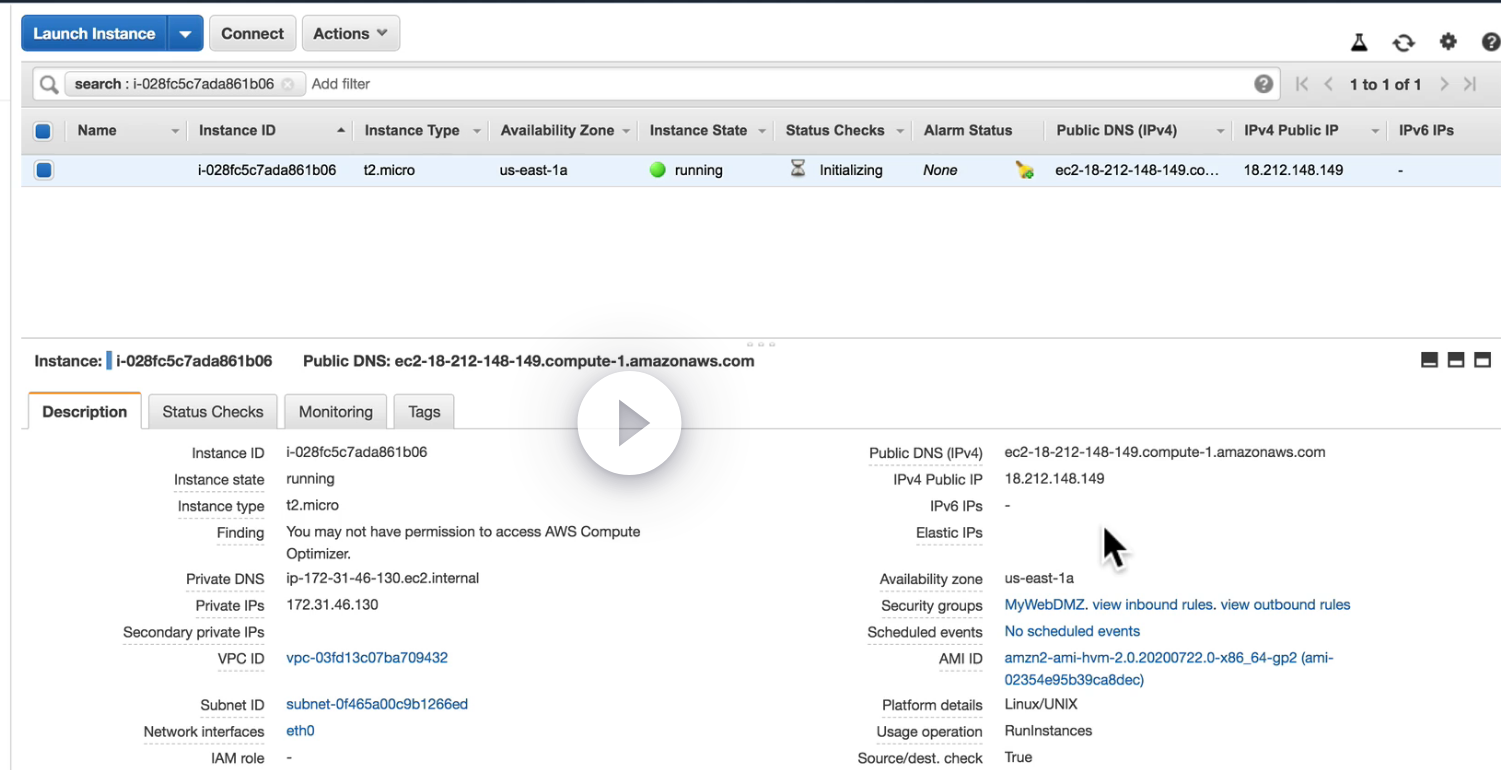Open settings gear icon
1501x770 pixels.
[1448, 42]
